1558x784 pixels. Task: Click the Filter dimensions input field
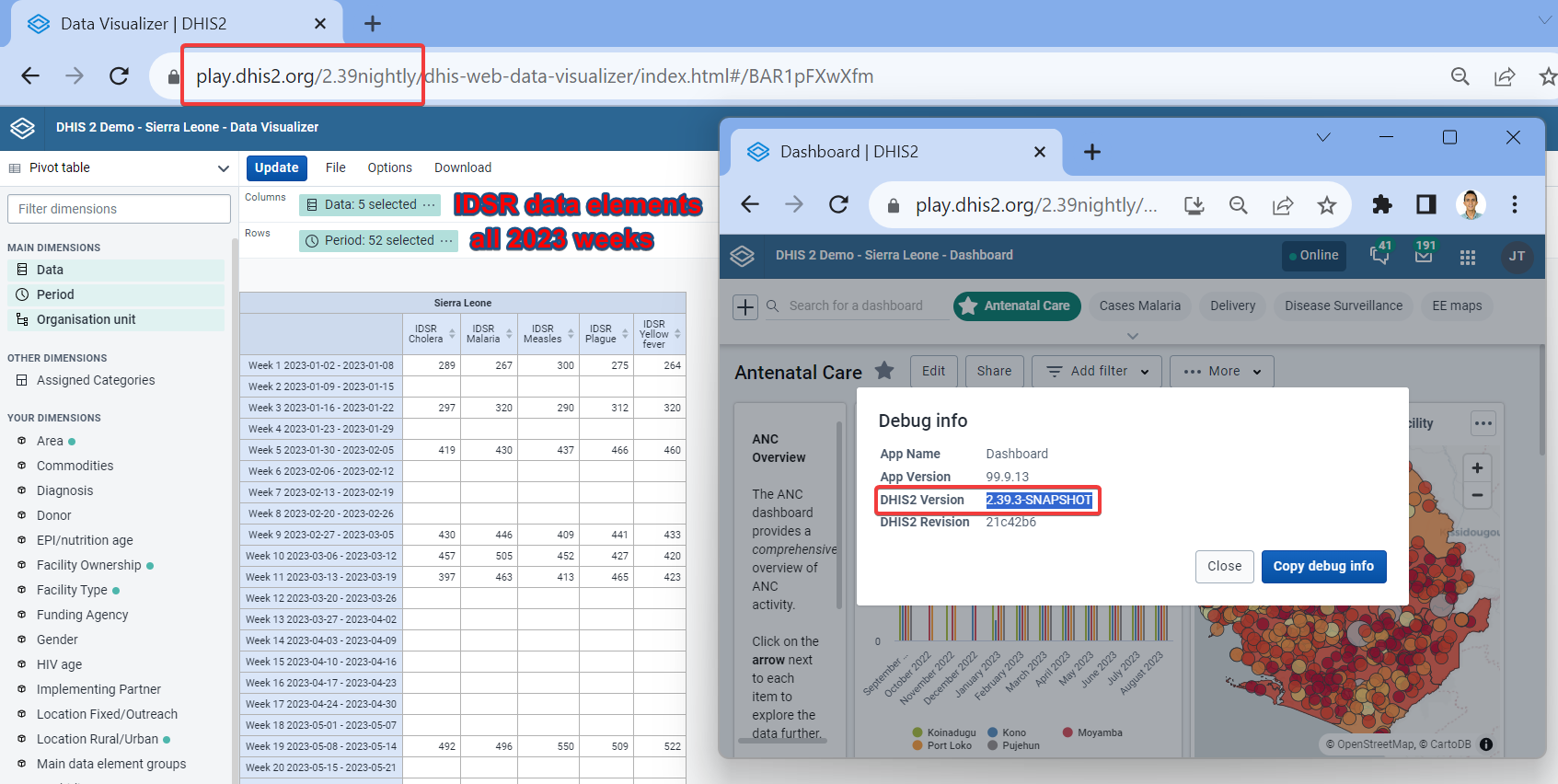pyautogui.click(x=119, y=209)
